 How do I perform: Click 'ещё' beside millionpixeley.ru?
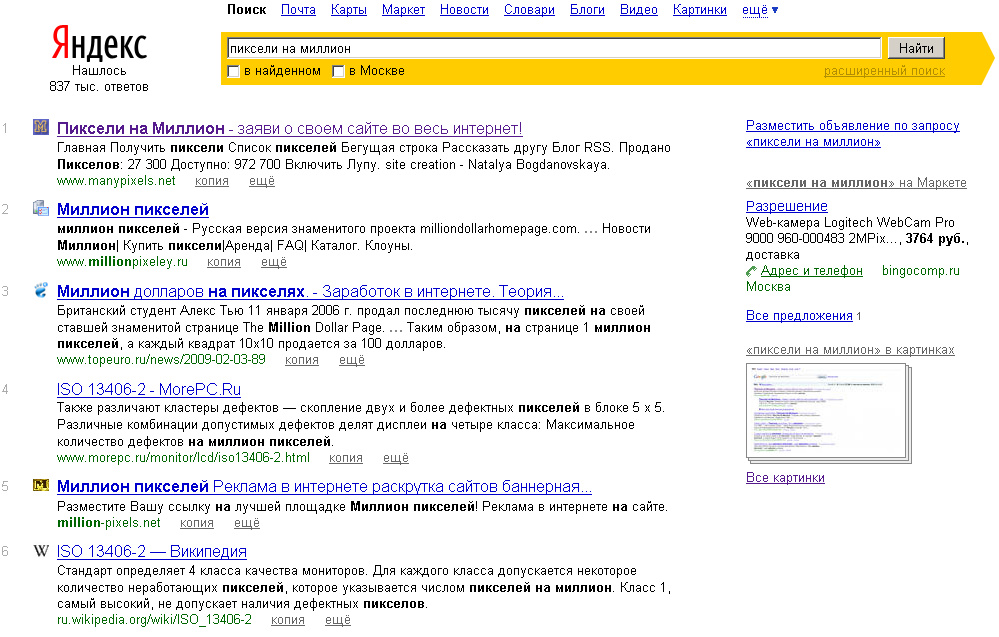point(274,262)
